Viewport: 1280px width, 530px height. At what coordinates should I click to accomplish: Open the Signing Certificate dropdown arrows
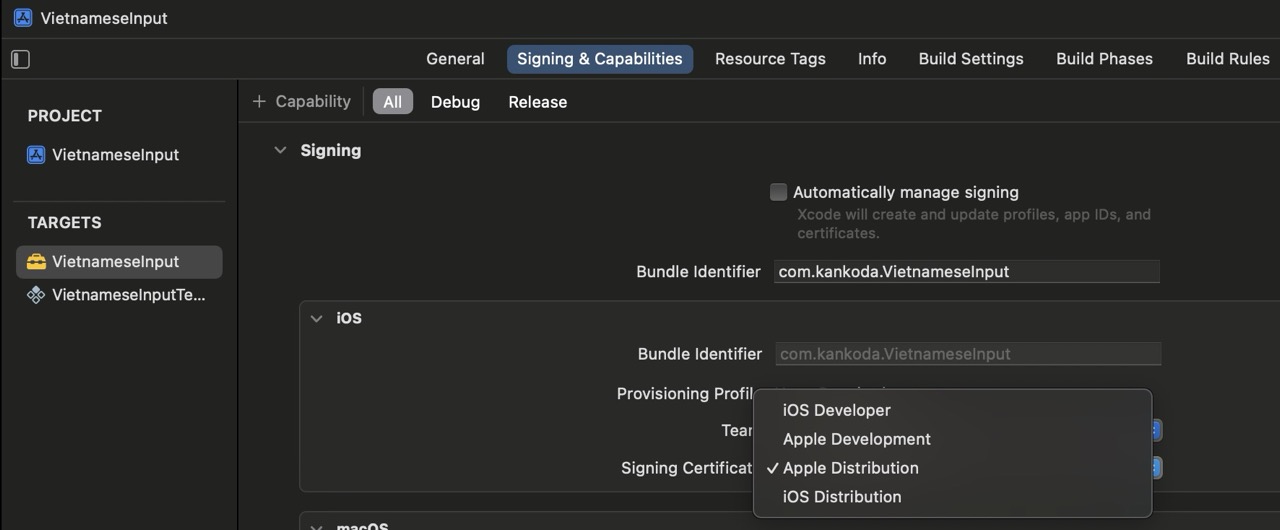click(x=1155, y=467)
